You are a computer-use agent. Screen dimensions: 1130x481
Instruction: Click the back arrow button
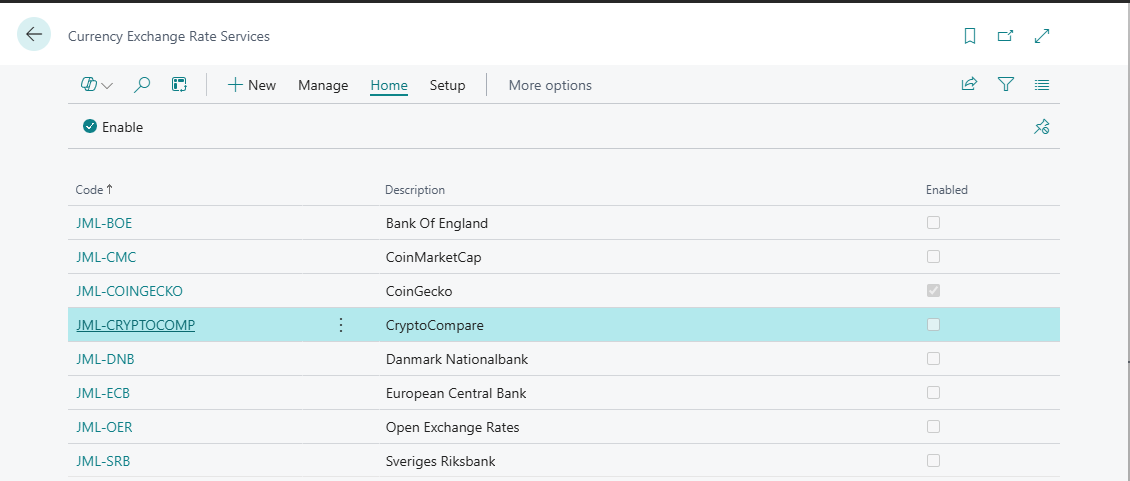tap(34, 35)
